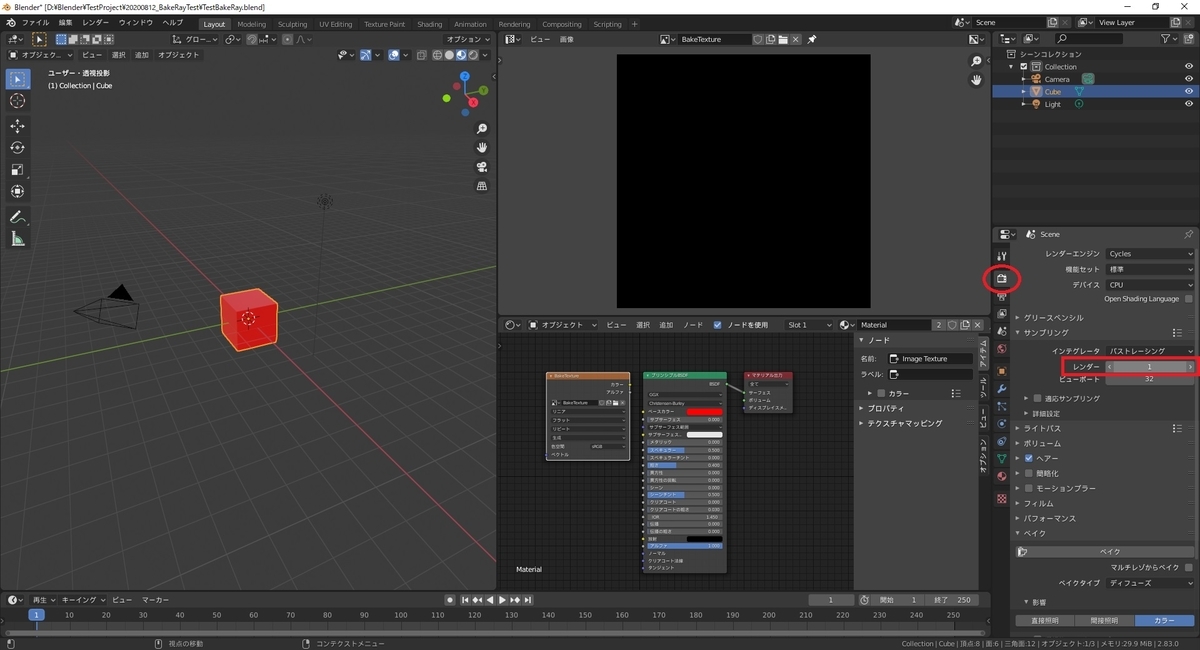Uncheck the ノードを使用 checkbox

click(x=717, y=325)
